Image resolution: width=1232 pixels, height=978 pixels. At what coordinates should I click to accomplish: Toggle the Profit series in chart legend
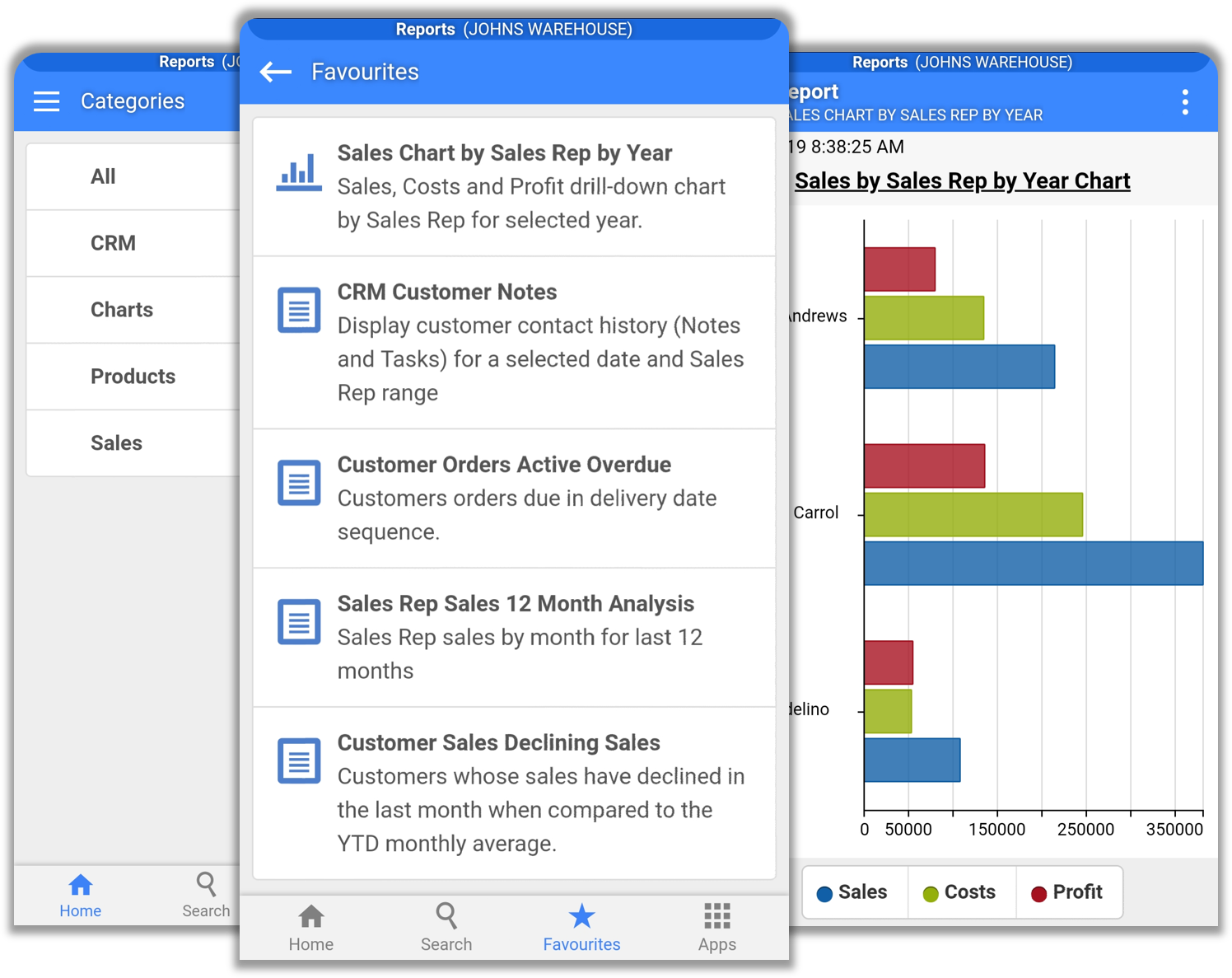point(1068,892)
